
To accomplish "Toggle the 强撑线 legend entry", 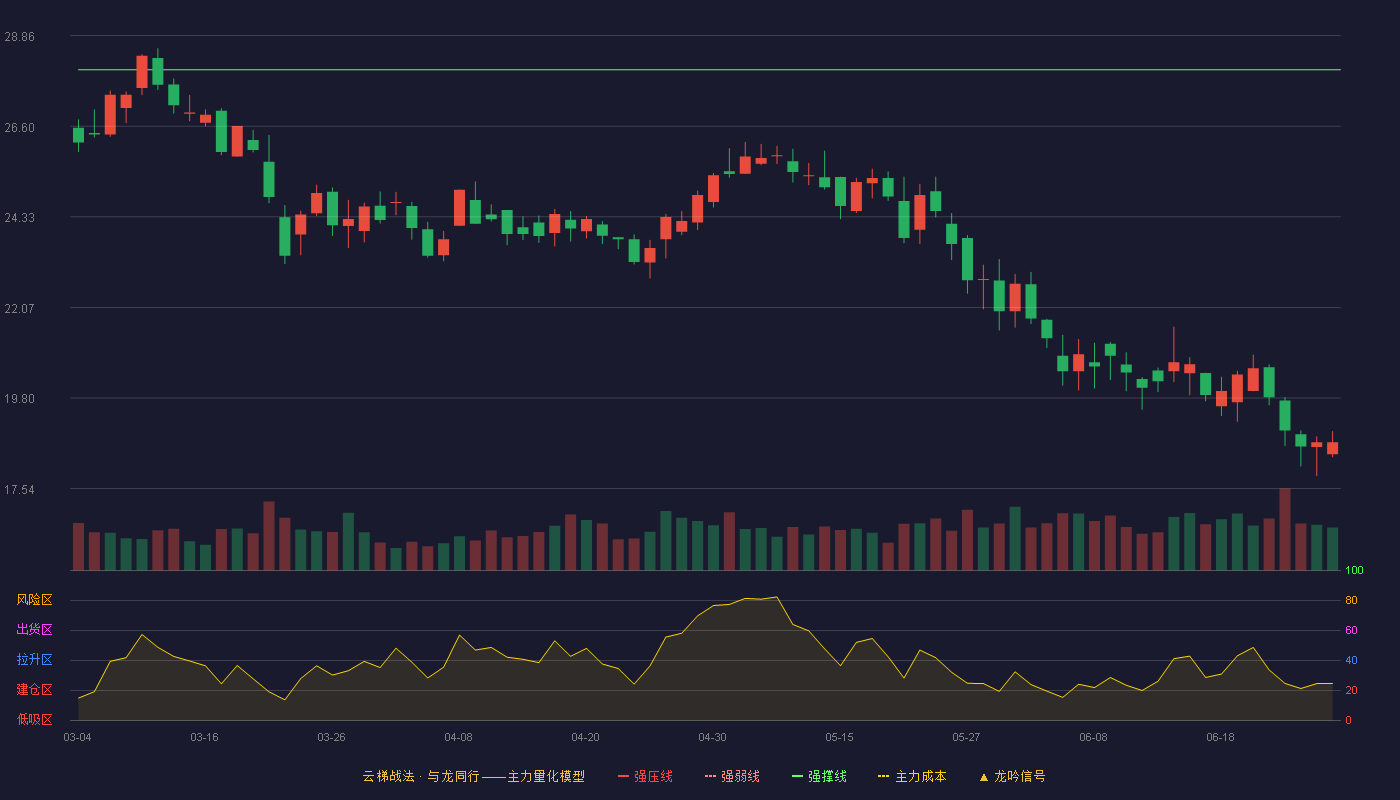I will tap(819, 776).
